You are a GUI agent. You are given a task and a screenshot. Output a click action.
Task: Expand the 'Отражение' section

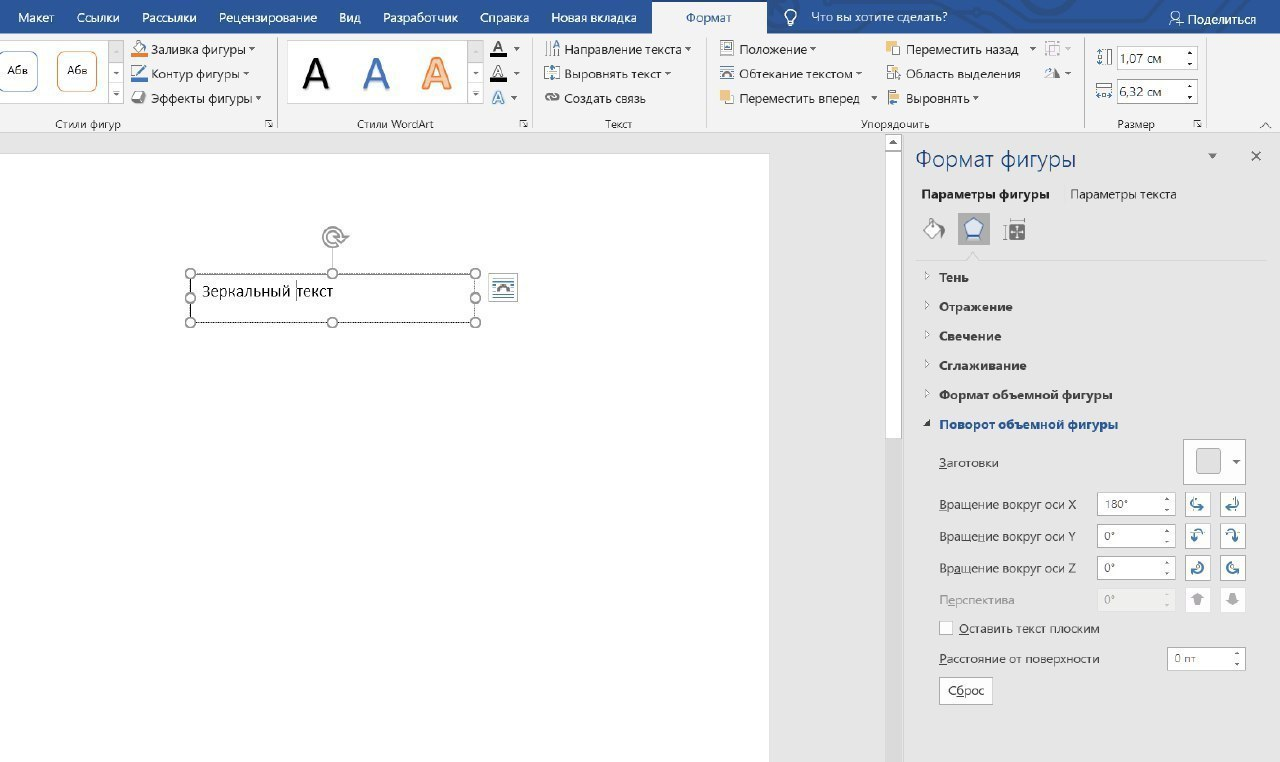pos(975,307)
